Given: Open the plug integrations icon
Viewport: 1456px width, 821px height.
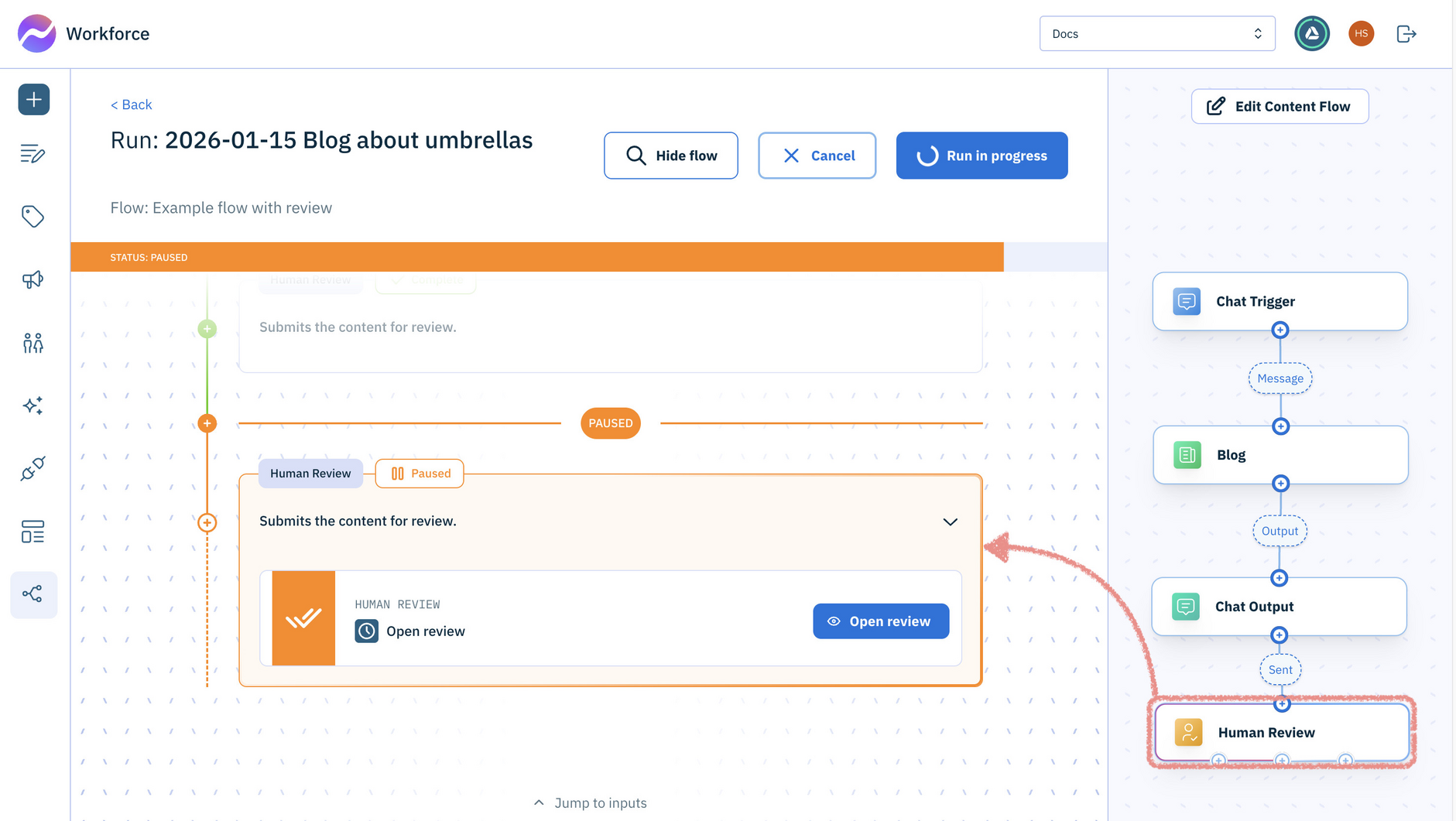Looking at the screenshot, I should click(x=33, y=468).
